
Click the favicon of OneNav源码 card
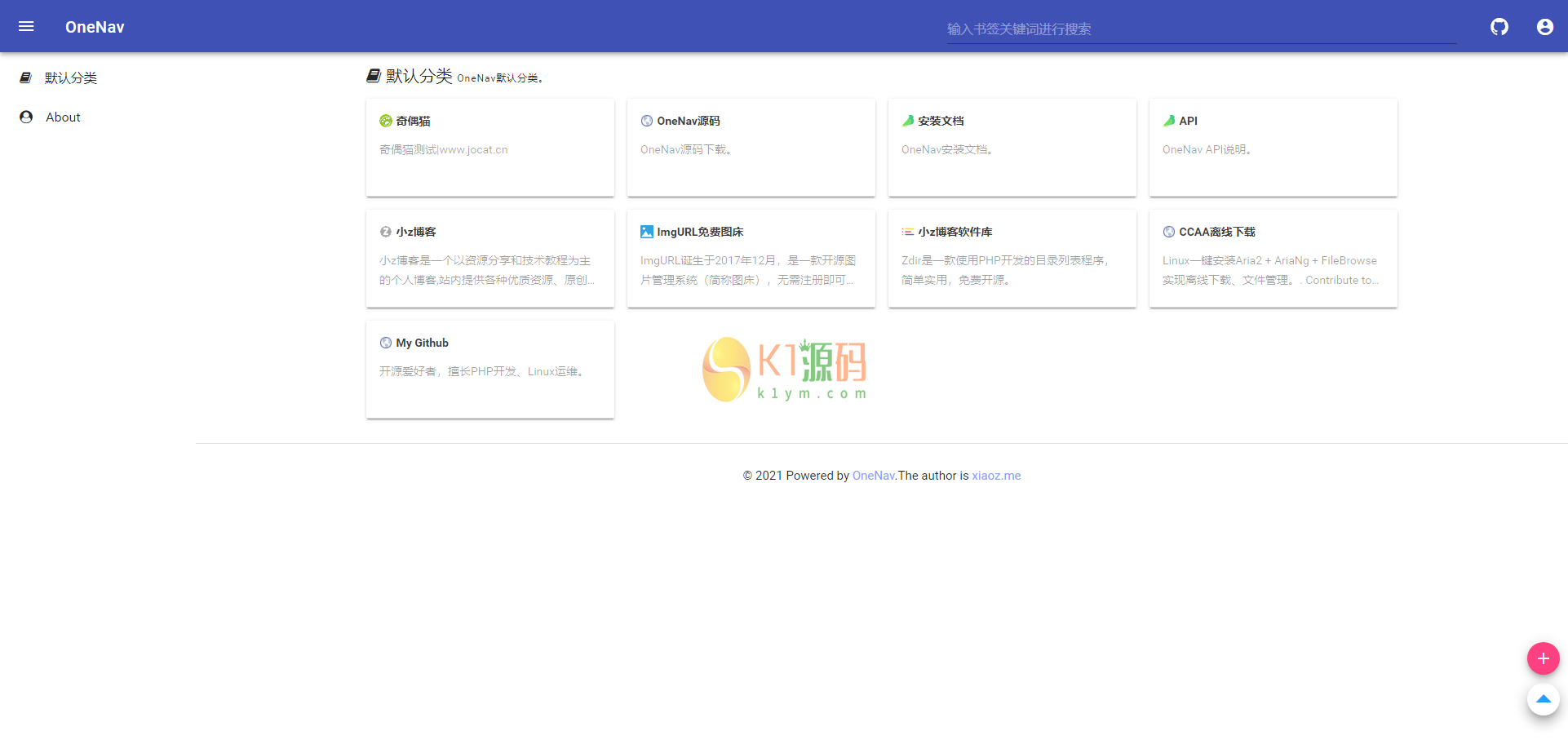point(647,121)
